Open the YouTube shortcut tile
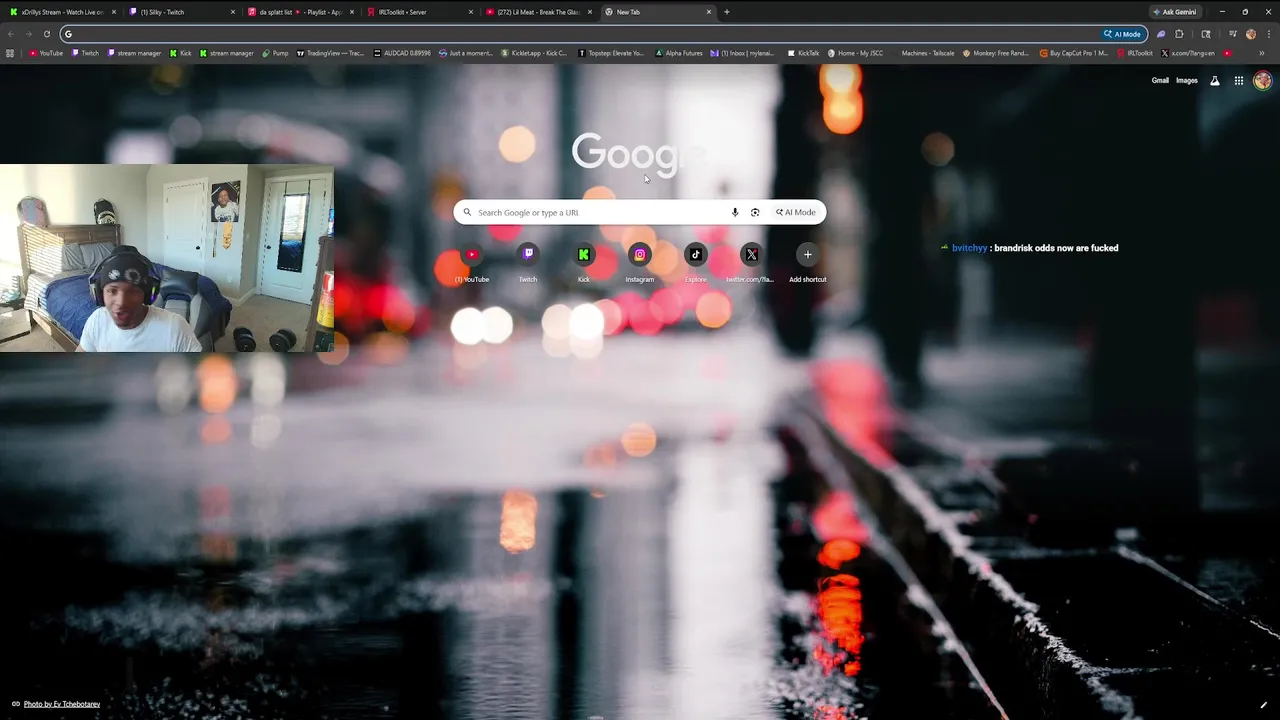This screenshot has width=1280, height=720. (x=471, y=263)
